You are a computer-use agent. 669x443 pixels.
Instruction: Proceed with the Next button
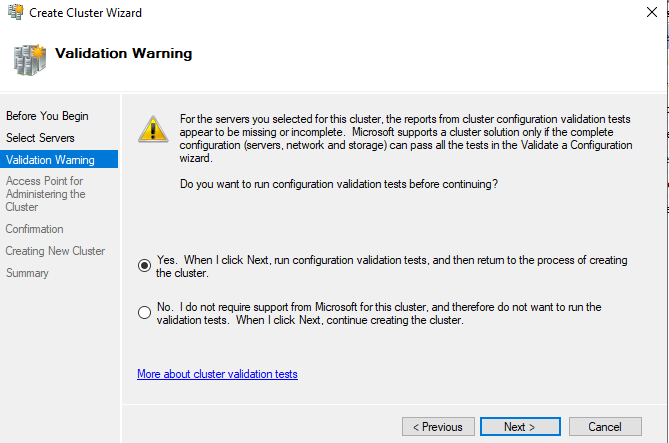[519, 427]
